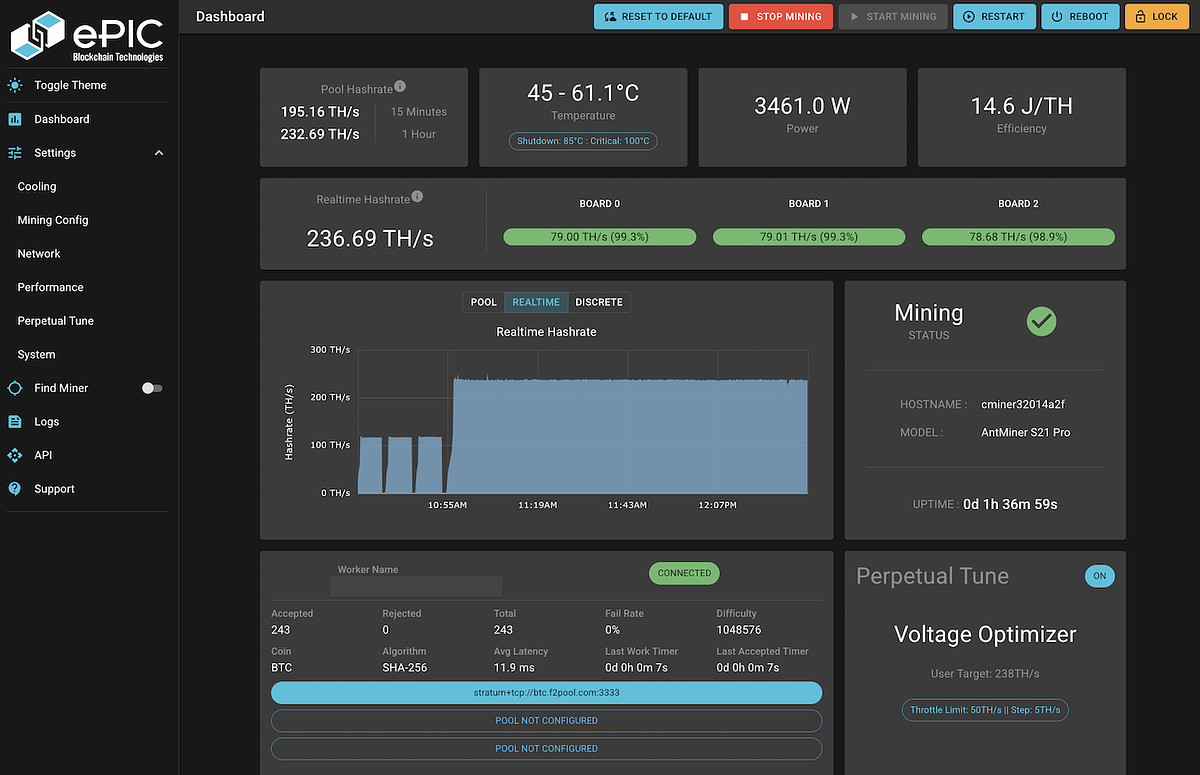Collapse the Settings section chevron
The height and width of the screenshot is (775, 1200).
click(158, 152)
